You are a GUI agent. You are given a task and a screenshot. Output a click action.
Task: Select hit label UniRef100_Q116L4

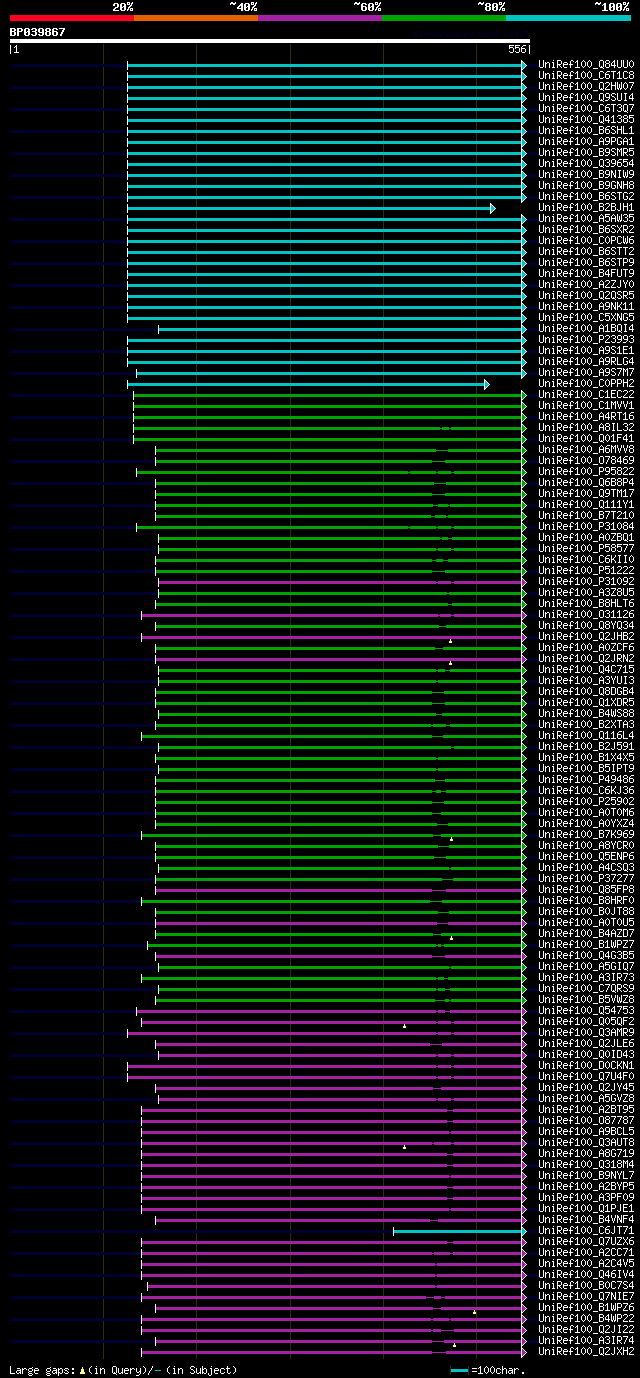tap(586, 735)
